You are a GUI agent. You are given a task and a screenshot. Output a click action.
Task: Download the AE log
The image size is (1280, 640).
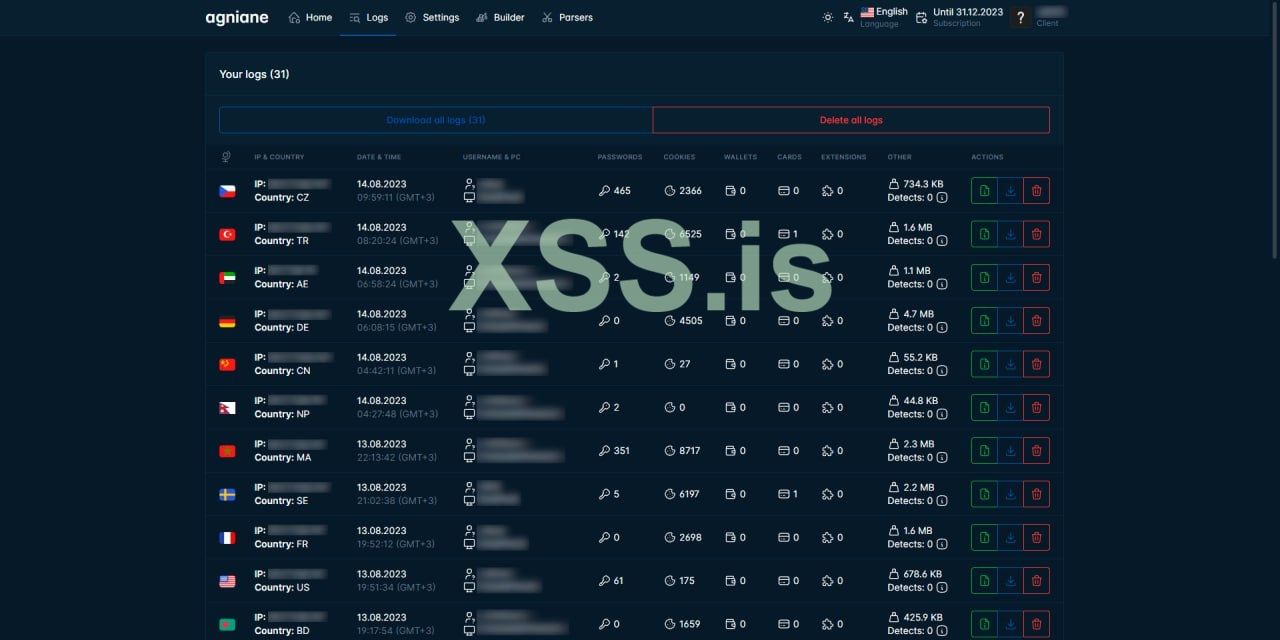[1010, 277]
